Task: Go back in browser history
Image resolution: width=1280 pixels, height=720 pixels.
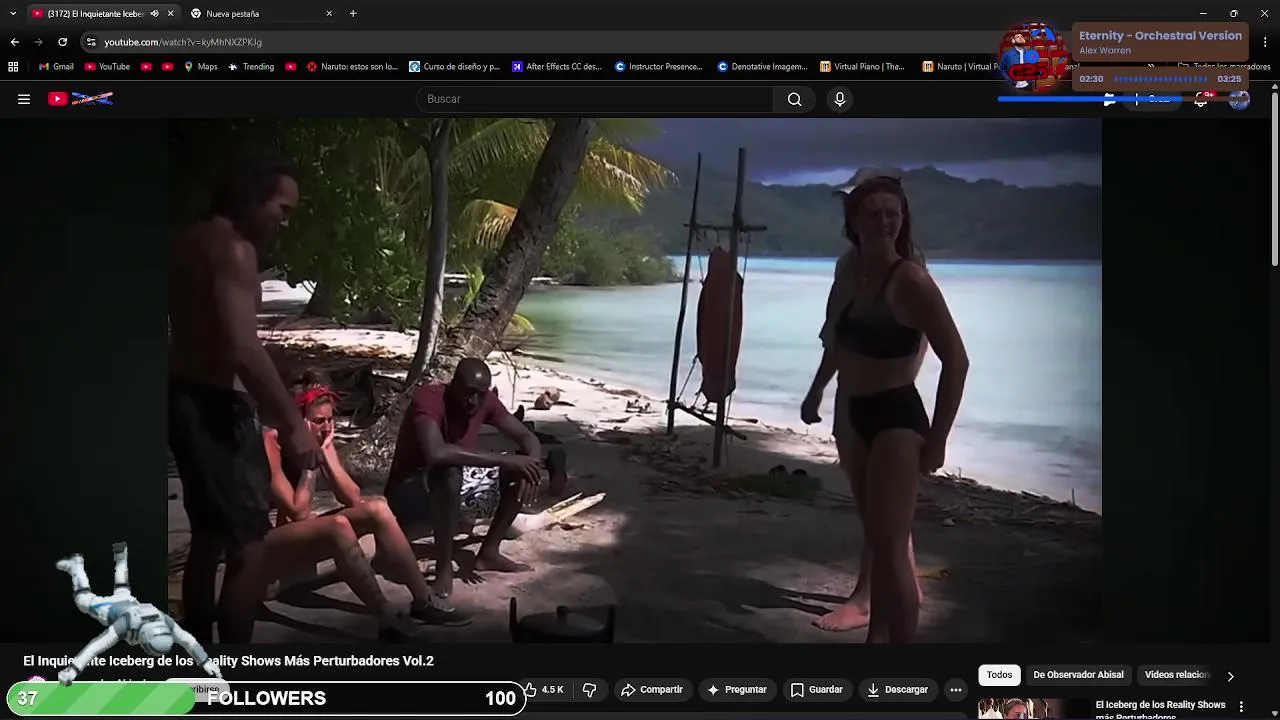Action: (14, 42)
